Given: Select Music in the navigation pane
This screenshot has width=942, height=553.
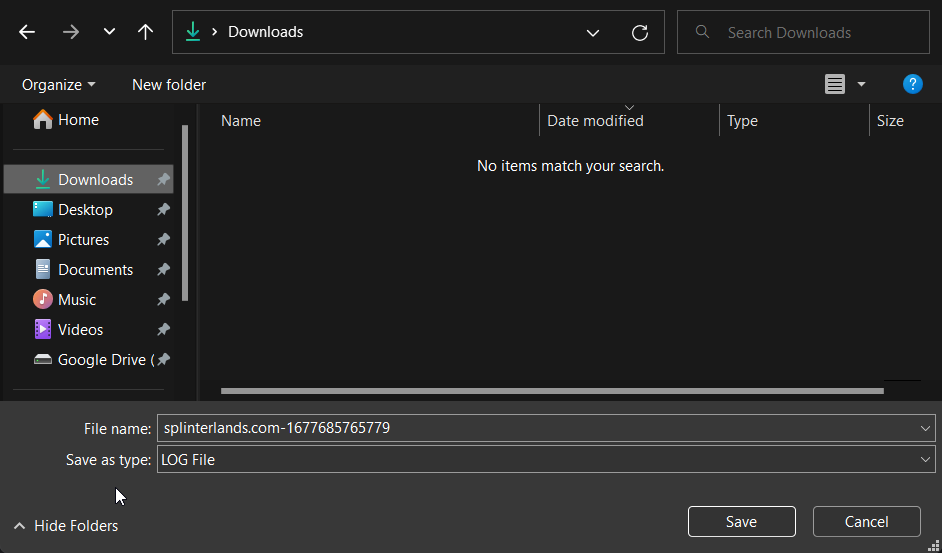Looking at the screenshot, I should [x=88, y=299].
